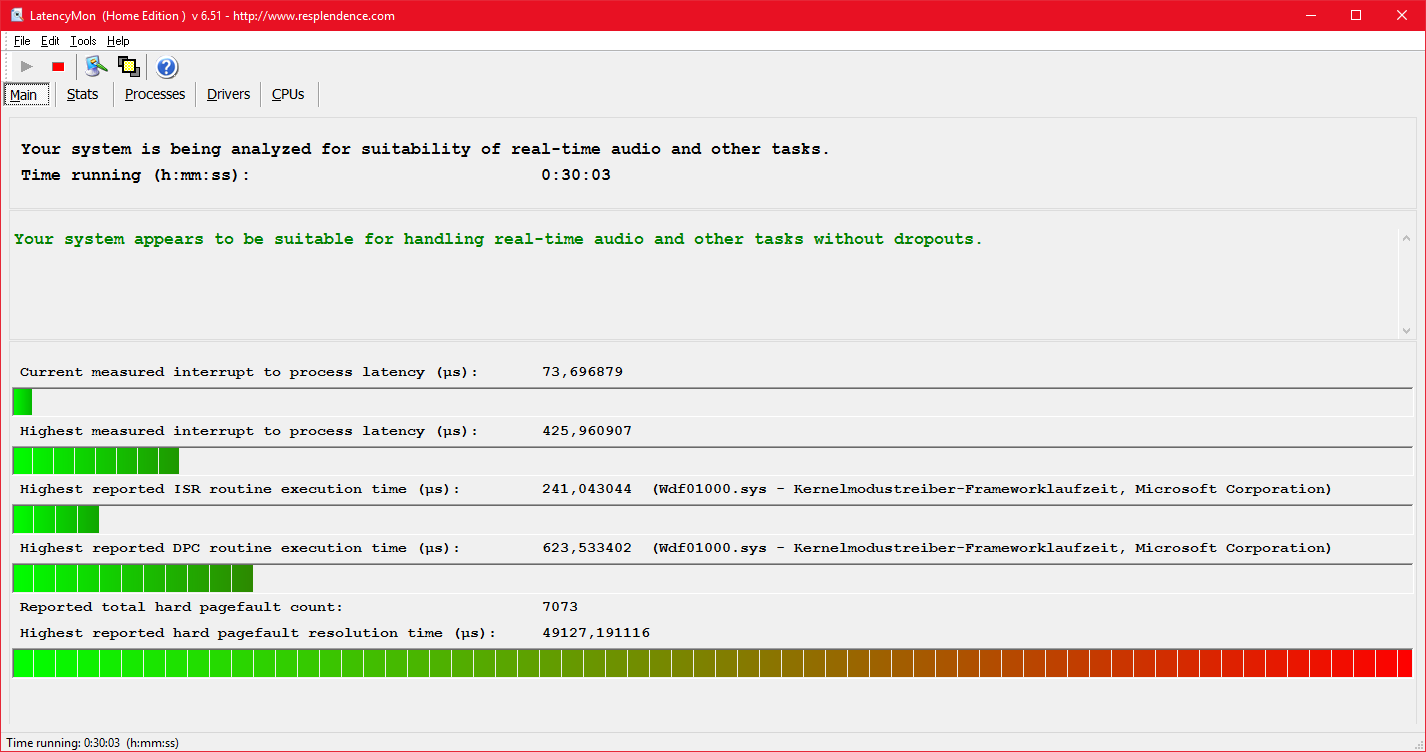The width and height of the screenshot is (1426, 752).
Task: Click the green Start monitoring play icon
Action: [27, 67]
